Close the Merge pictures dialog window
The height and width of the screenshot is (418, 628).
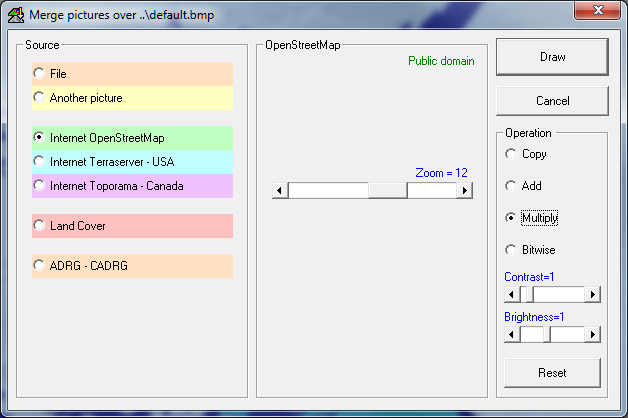tap(598, 10)
